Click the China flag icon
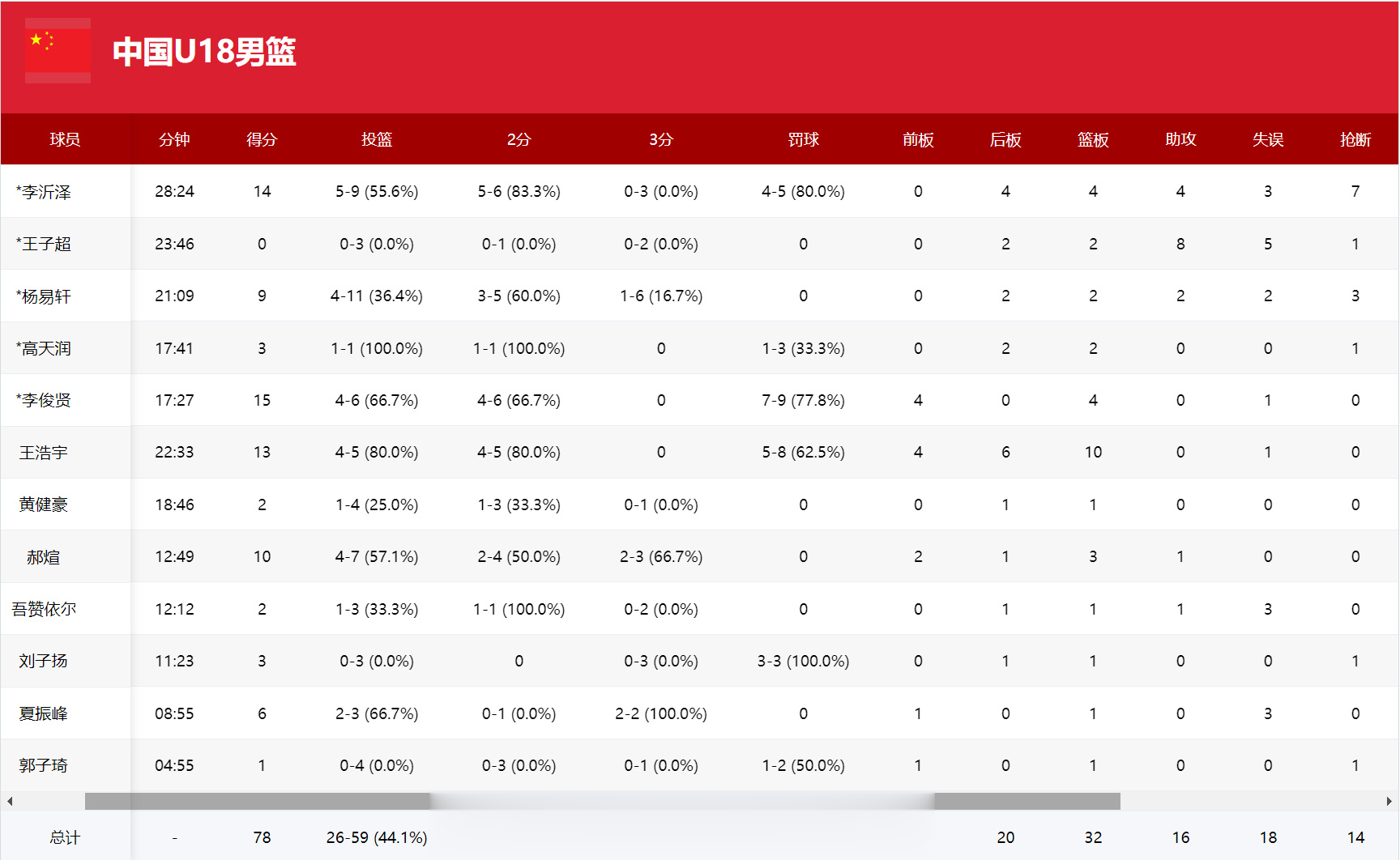The width and height of the screenshot is (1400, 860). click(58, 50)
